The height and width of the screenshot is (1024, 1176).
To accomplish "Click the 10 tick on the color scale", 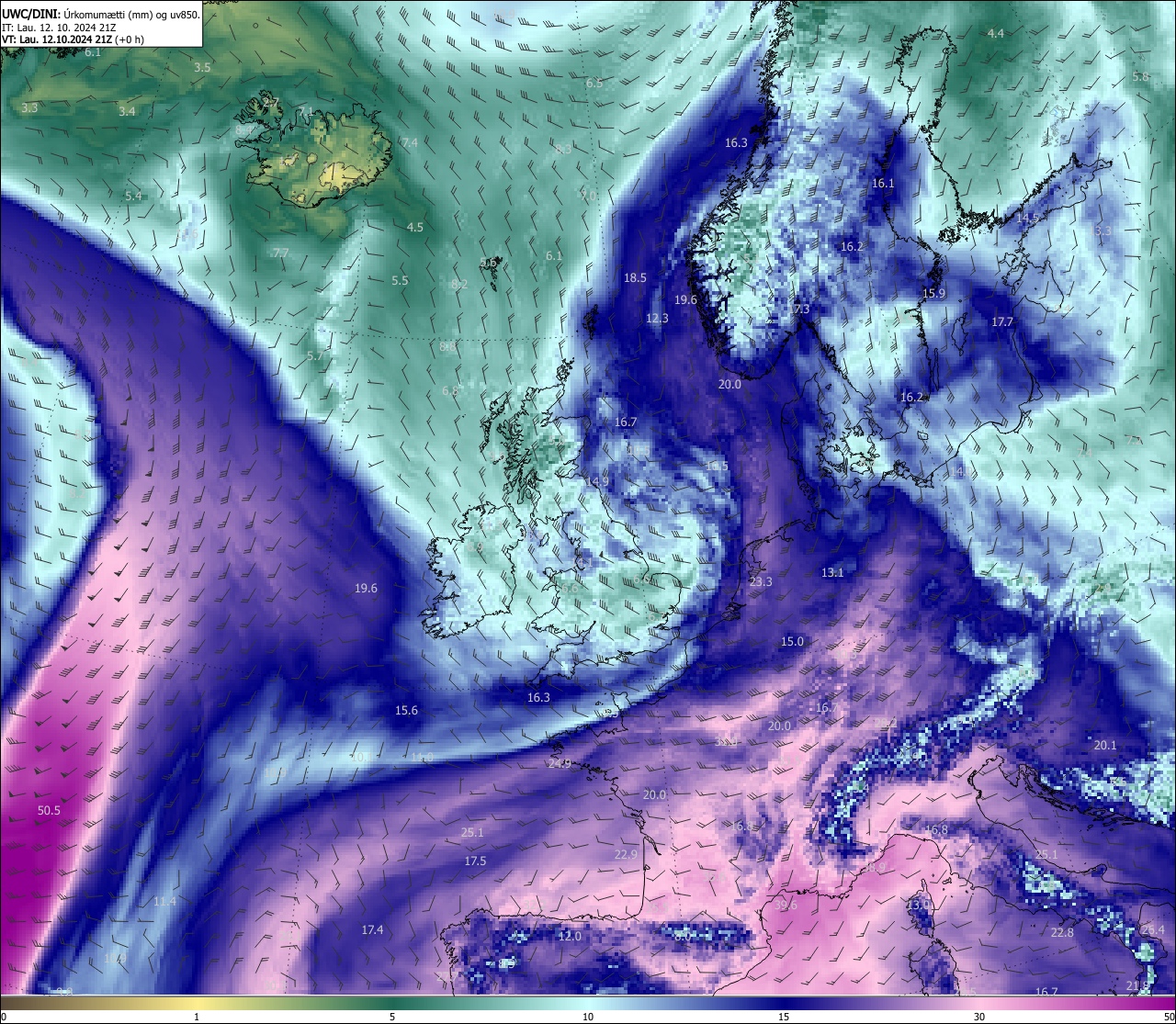I will (587, 1017).
